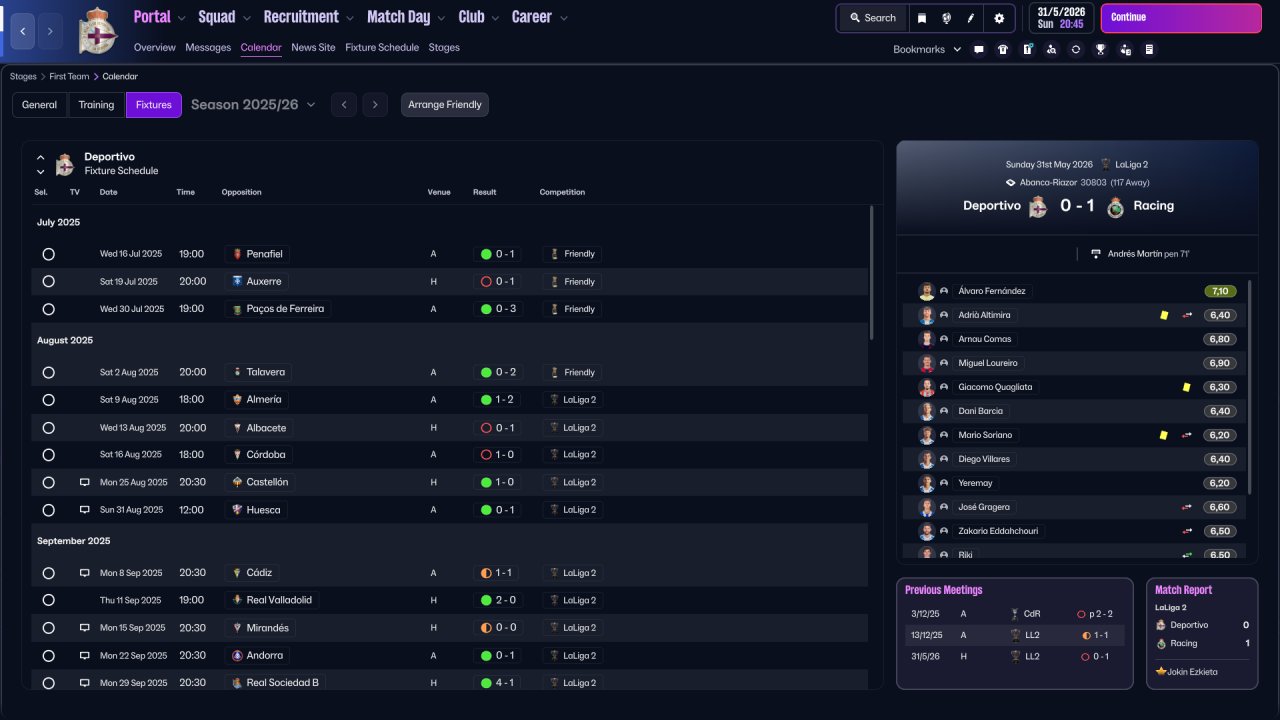Image resolution: width=1280 pixels, height=720 pixels.
Task: Open the News Site tab
Action: click(313, 47)
